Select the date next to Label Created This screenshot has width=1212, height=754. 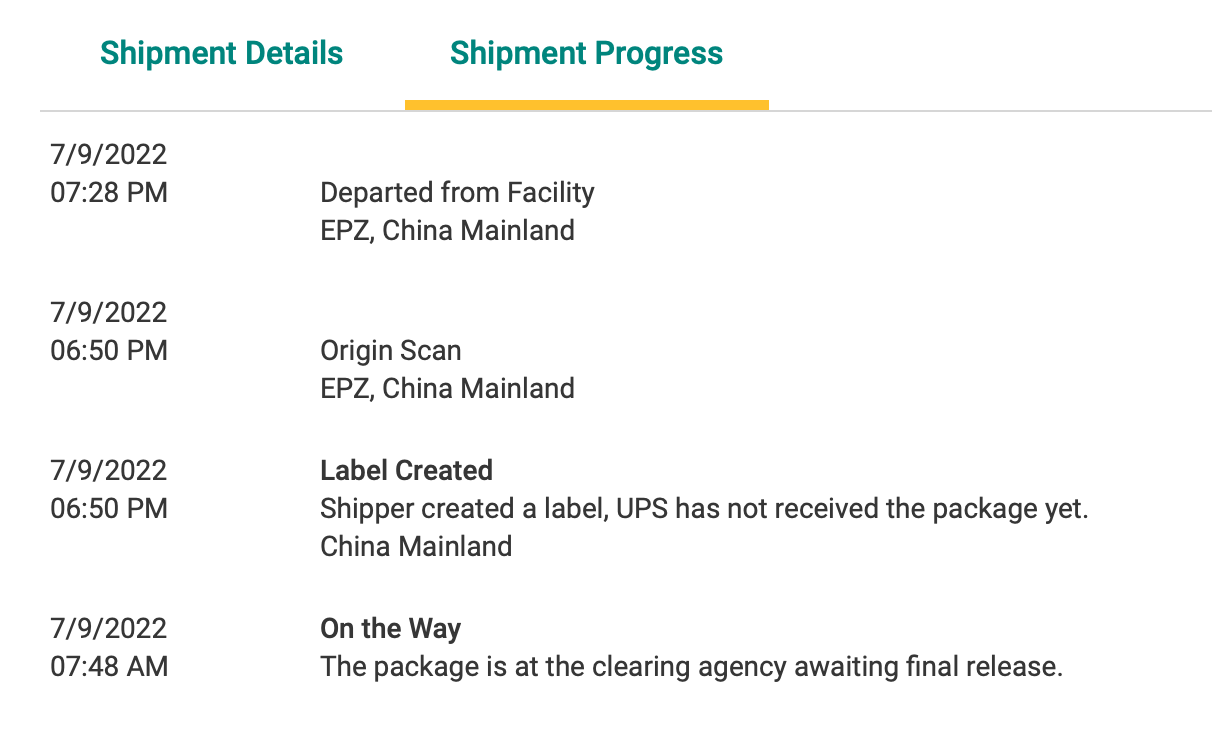point(108,470)
